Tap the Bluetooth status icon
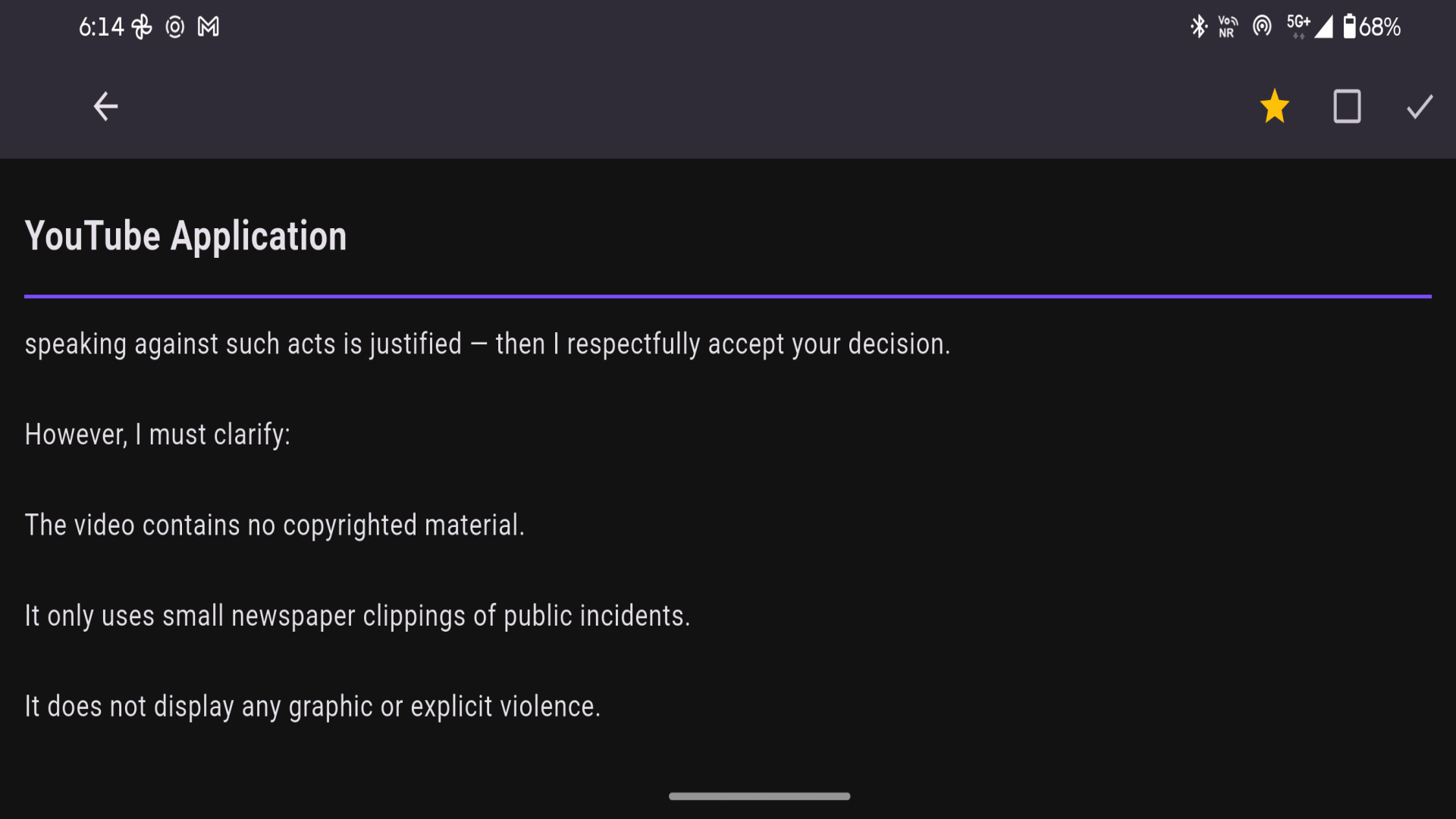The height and width of the screenshot is (819, 1456). [1198, 27]
